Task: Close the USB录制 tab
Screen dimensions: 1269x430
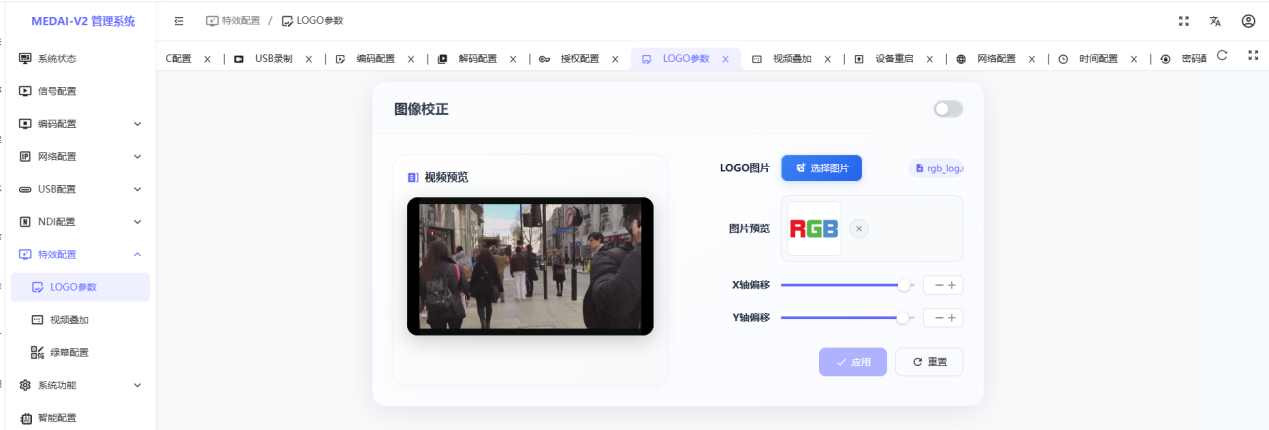Action: (309, 59)
